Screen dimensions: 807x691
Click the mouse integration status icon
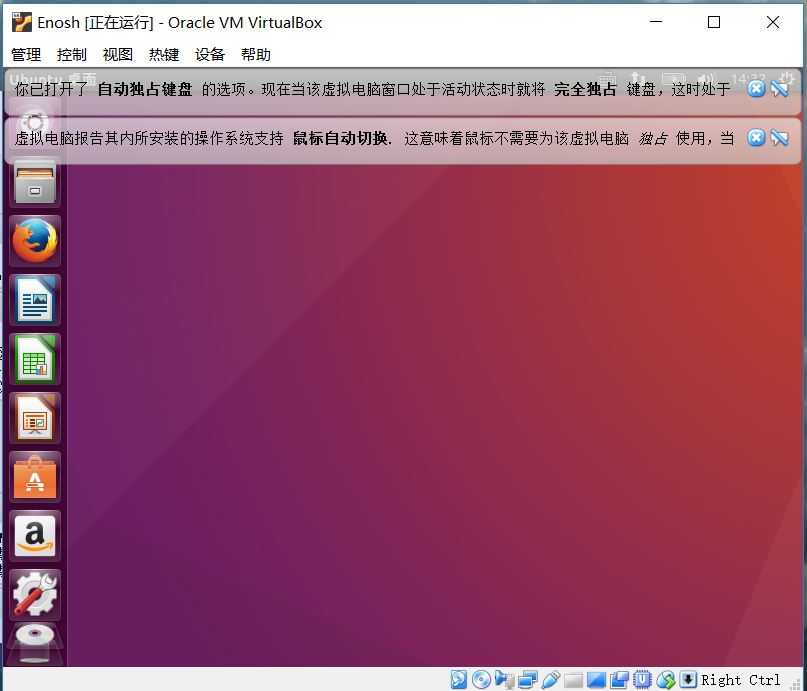665,680
